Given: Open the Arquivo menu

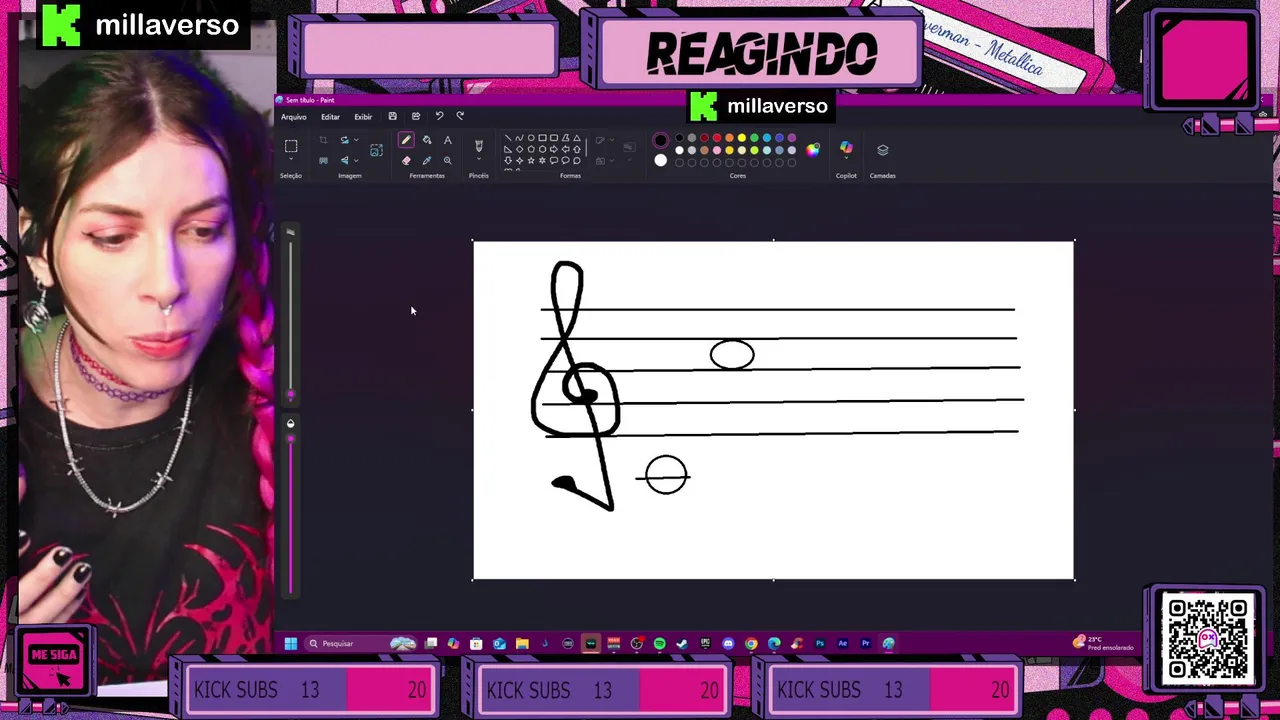Looking at the screenshot, I should [294, 117].
